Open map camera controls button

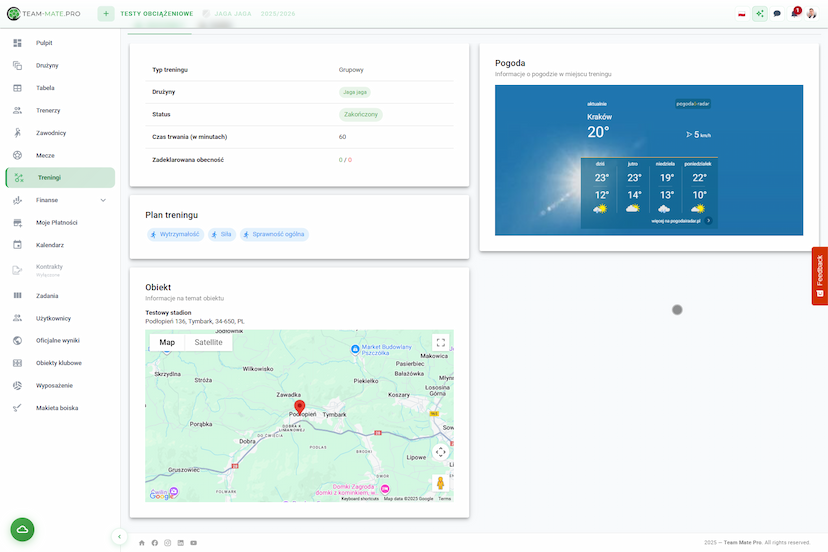(x=440, y=452)
